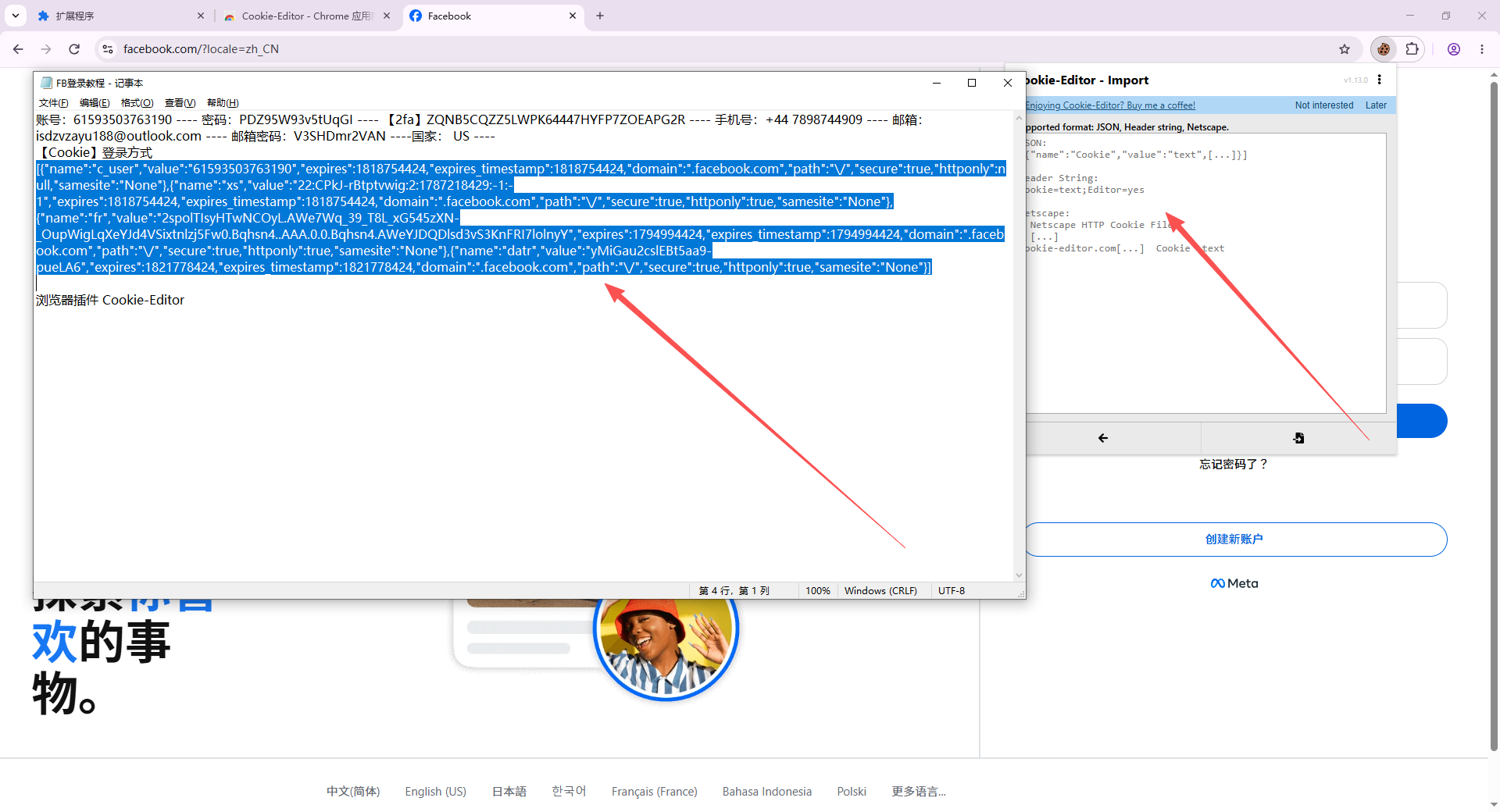
Task: Go back in browser history
Action: (18, 49)
